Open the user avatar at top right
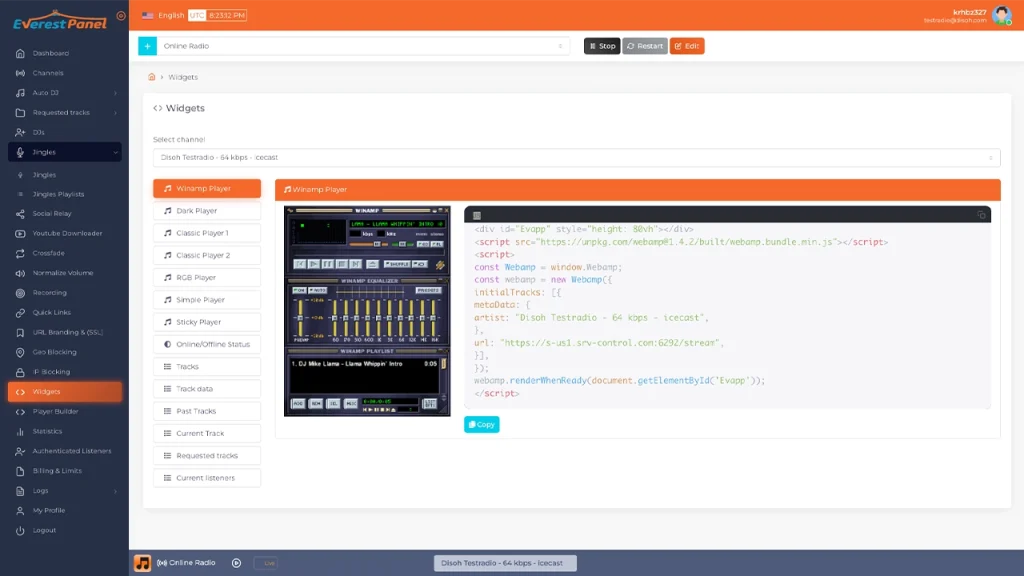 tap(1001, 15)
